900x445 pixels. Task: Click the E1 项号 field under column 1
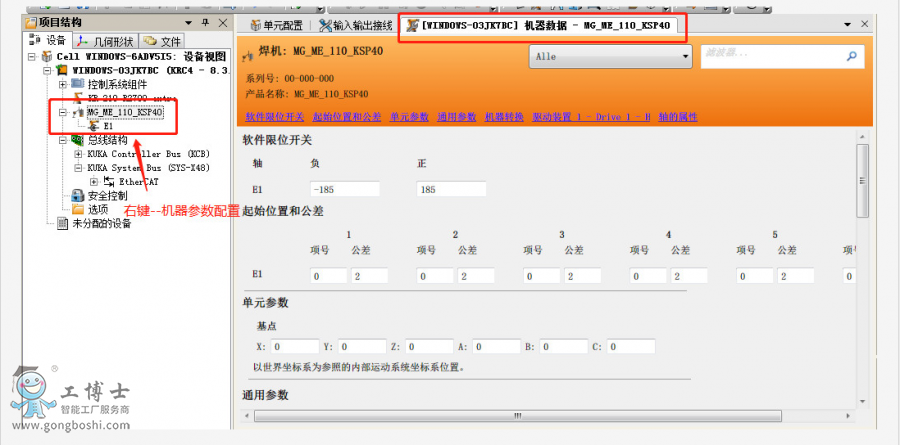click(x=329, y=276)
